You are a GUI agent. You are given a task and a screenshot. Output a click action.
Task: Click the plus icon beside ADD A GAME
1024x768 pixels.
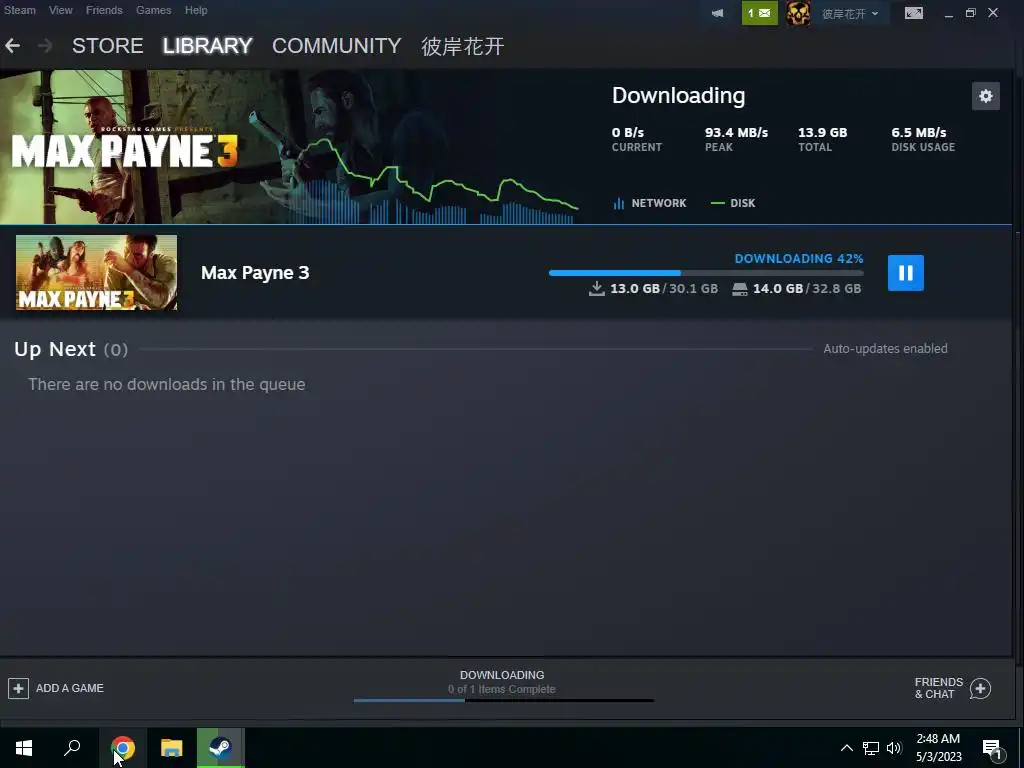click(18, 688)
